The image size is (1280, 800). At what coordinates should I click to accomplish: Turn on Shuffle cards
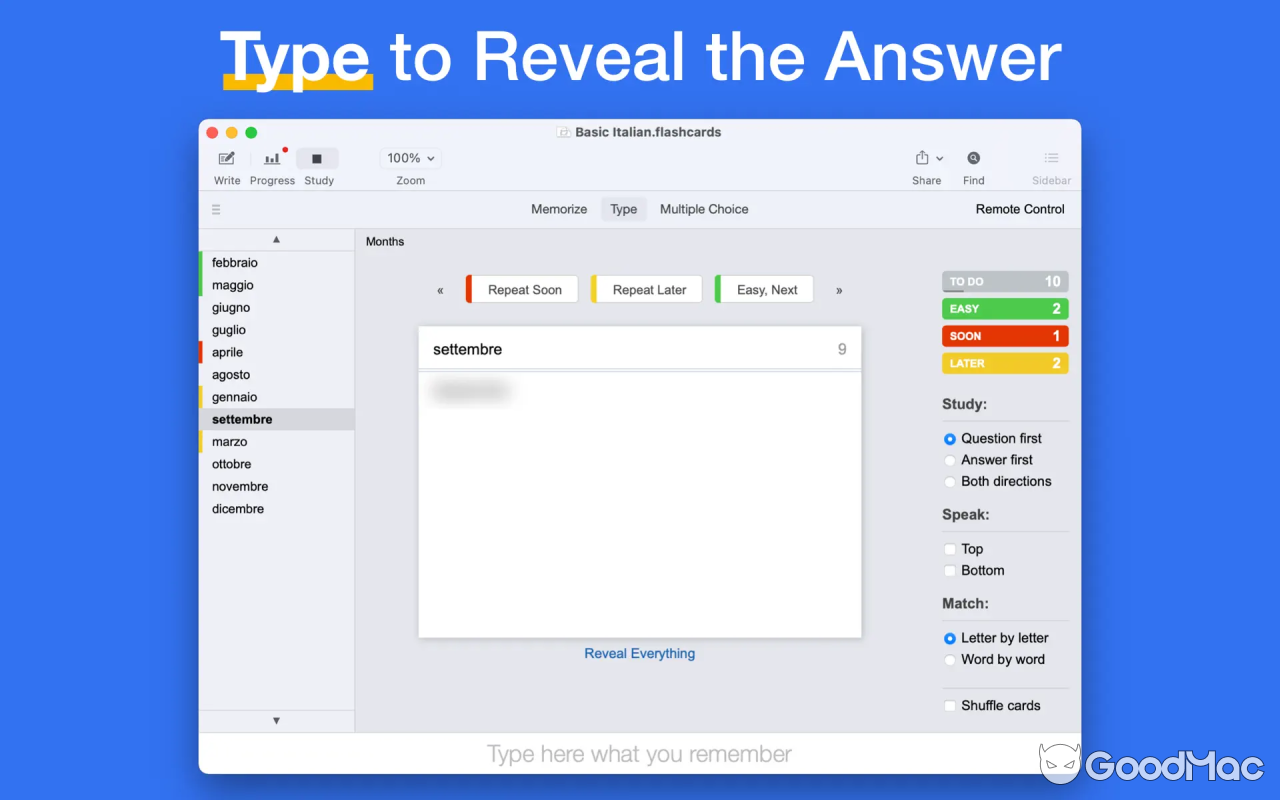click(x=949, y=705)
